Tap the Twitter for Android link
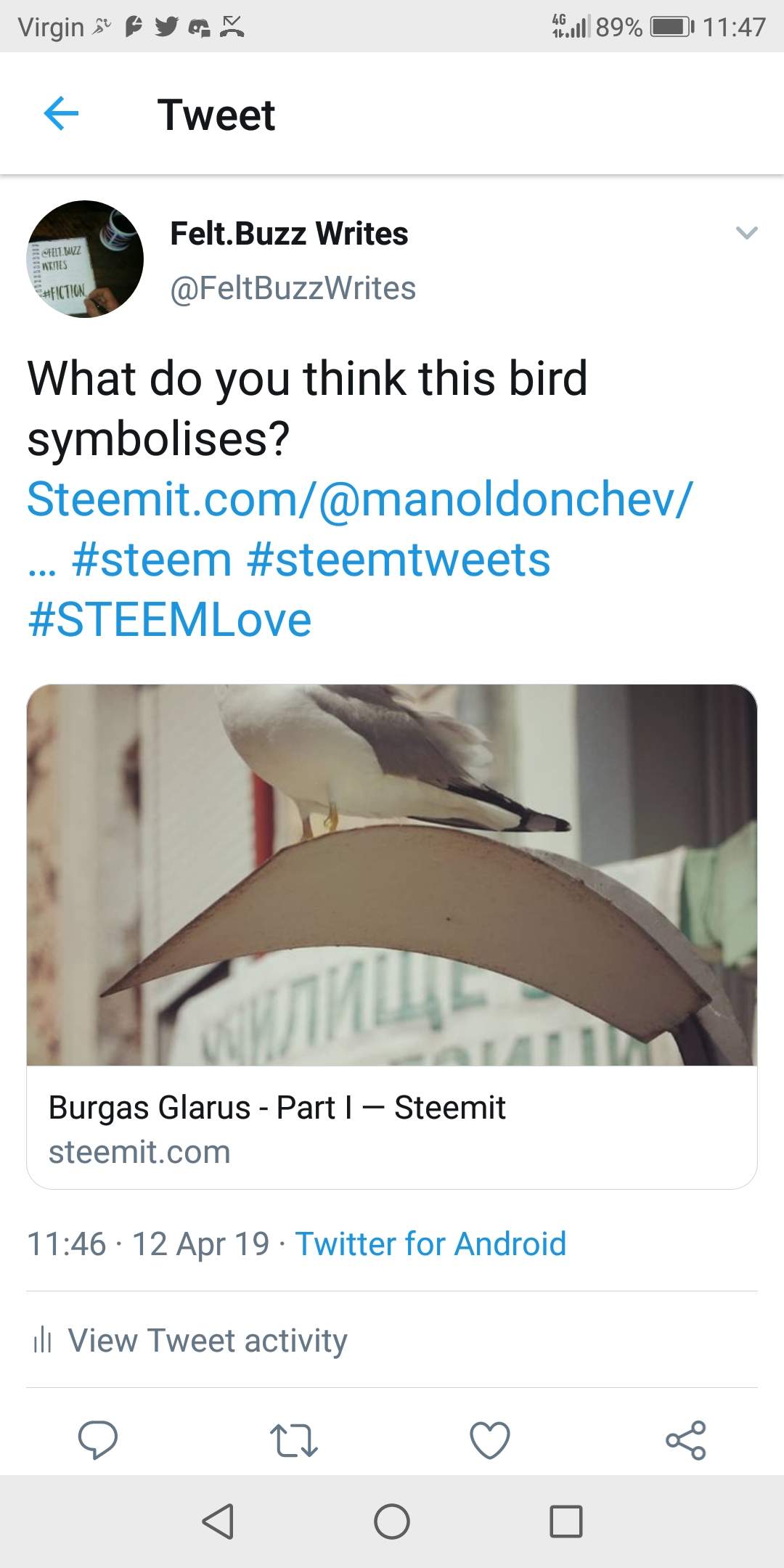 tap(430, 1244)
